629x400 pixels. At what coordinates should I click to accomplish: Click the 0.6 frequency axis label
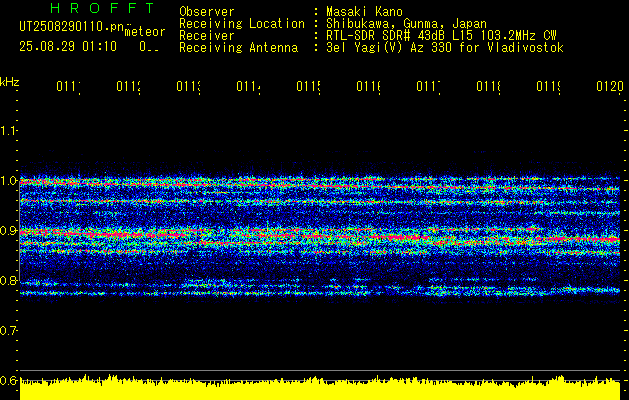[x=8, y=380]
